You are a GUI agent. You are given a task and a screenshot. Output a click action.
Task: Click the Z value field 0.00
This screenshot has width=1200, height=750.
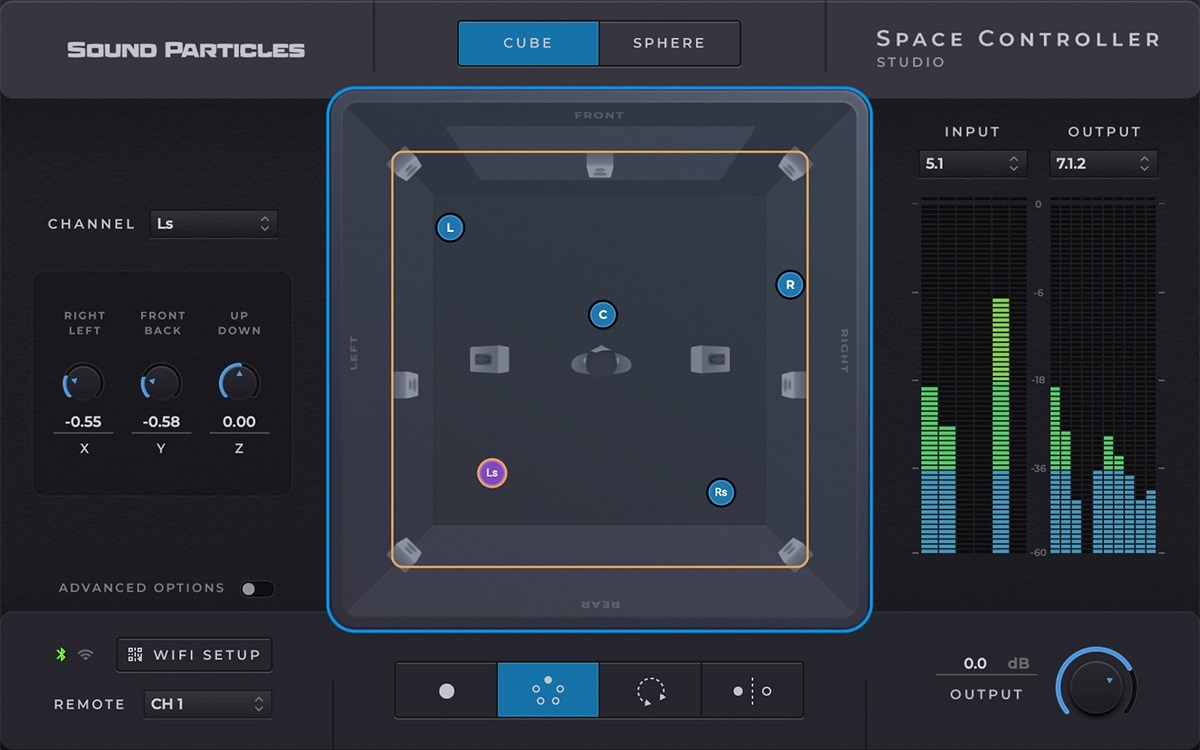tap(239, 422)
